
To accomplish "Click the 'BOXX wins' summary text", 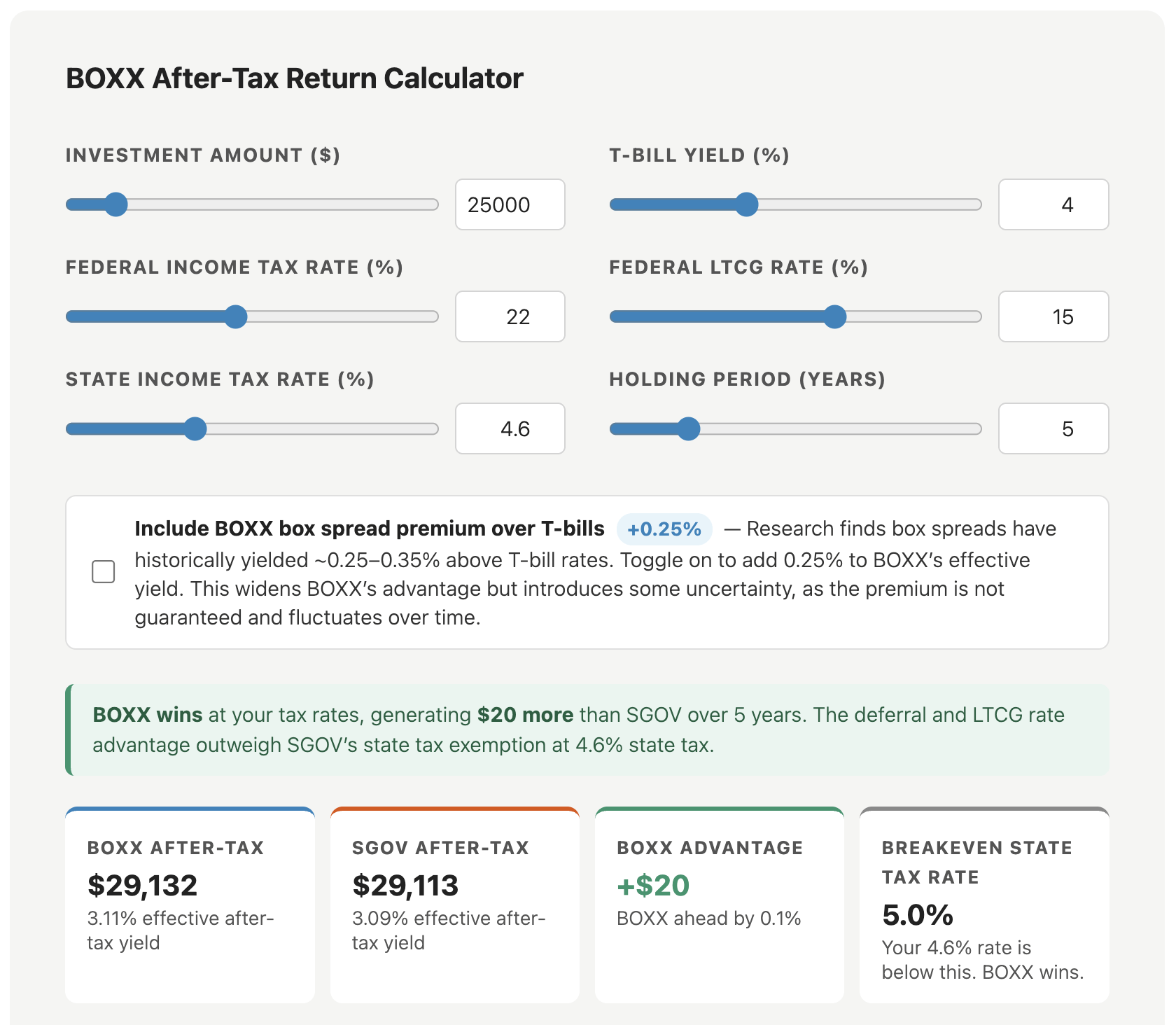I will click(x=148, y=715).
